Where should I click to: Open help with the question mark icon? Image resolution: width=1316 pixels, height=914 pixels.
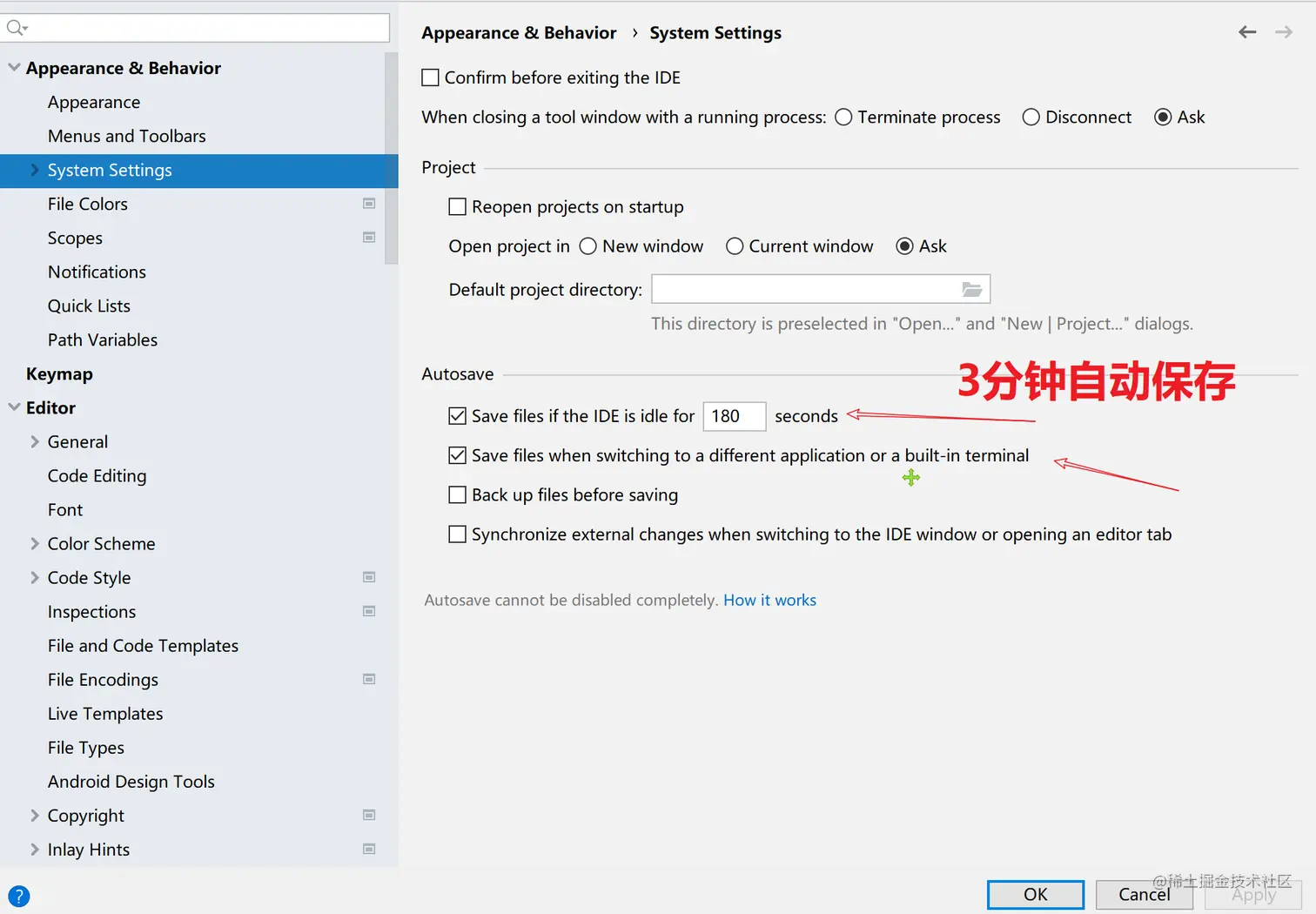click(18, 896)
